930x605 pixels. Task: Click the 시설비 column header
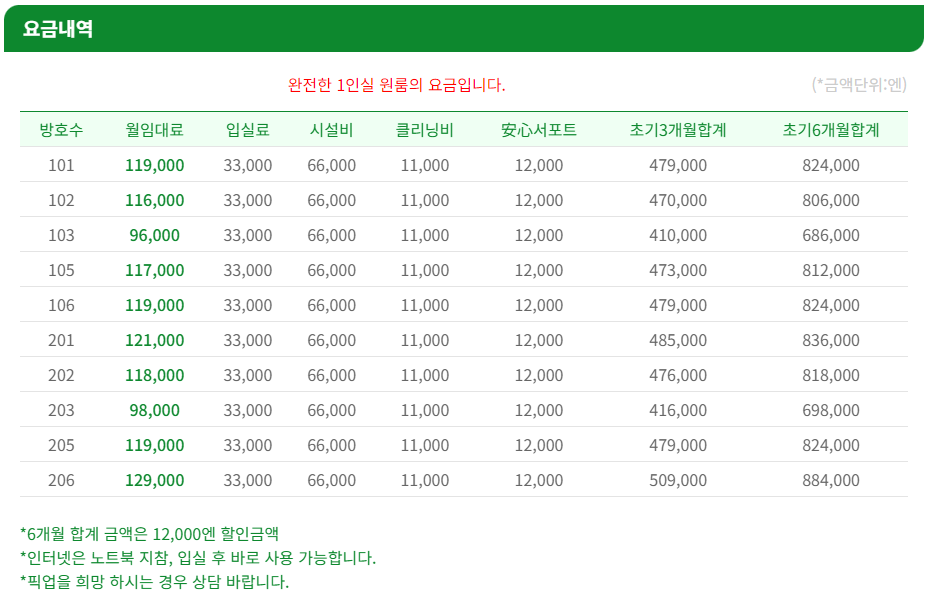pos(331,130)
